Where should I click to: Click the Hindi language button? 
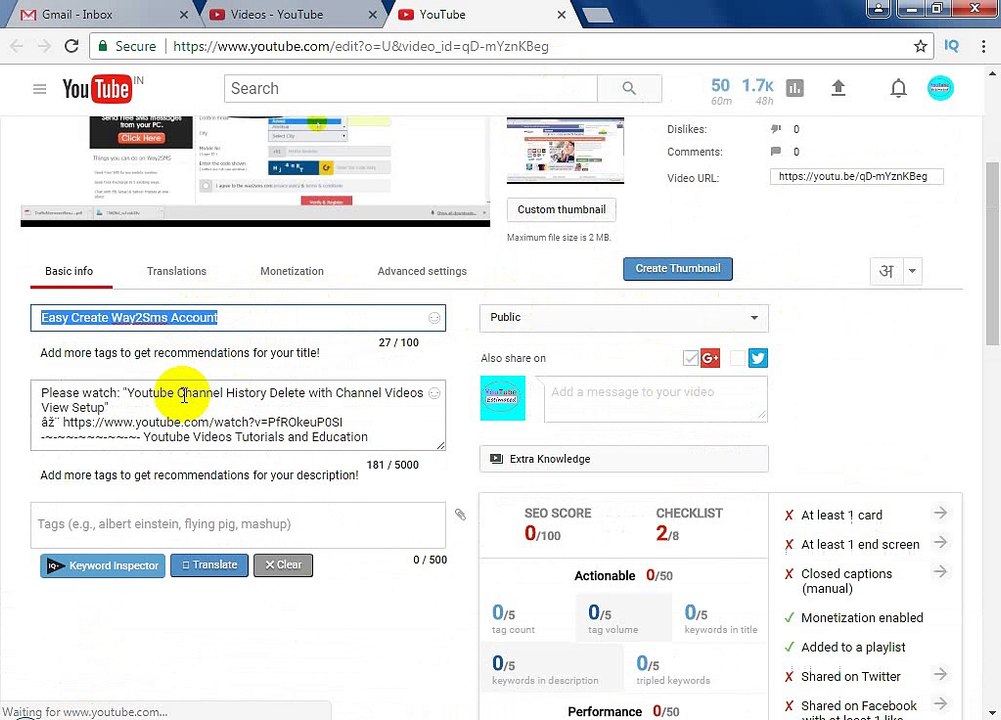point(886,271)
